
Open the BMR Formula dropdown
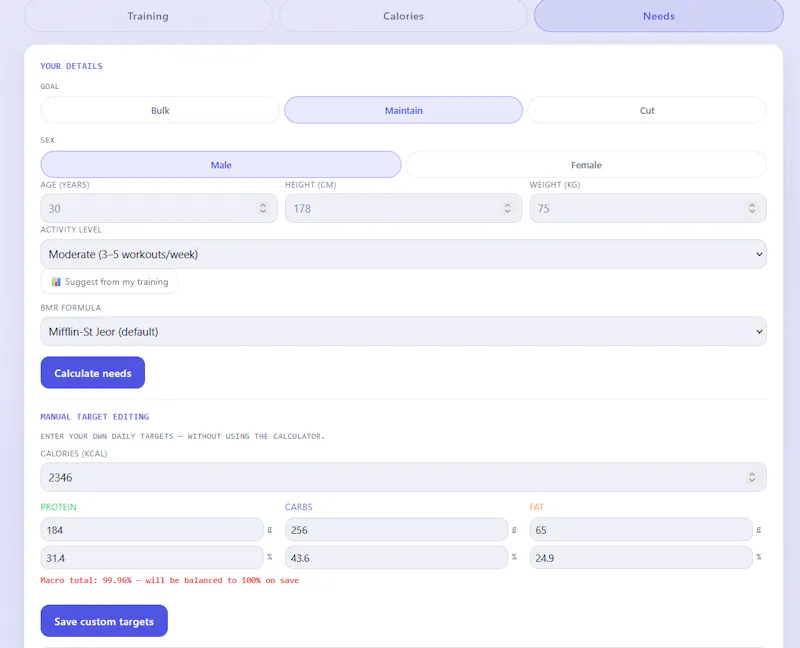[x=403, y=331]
